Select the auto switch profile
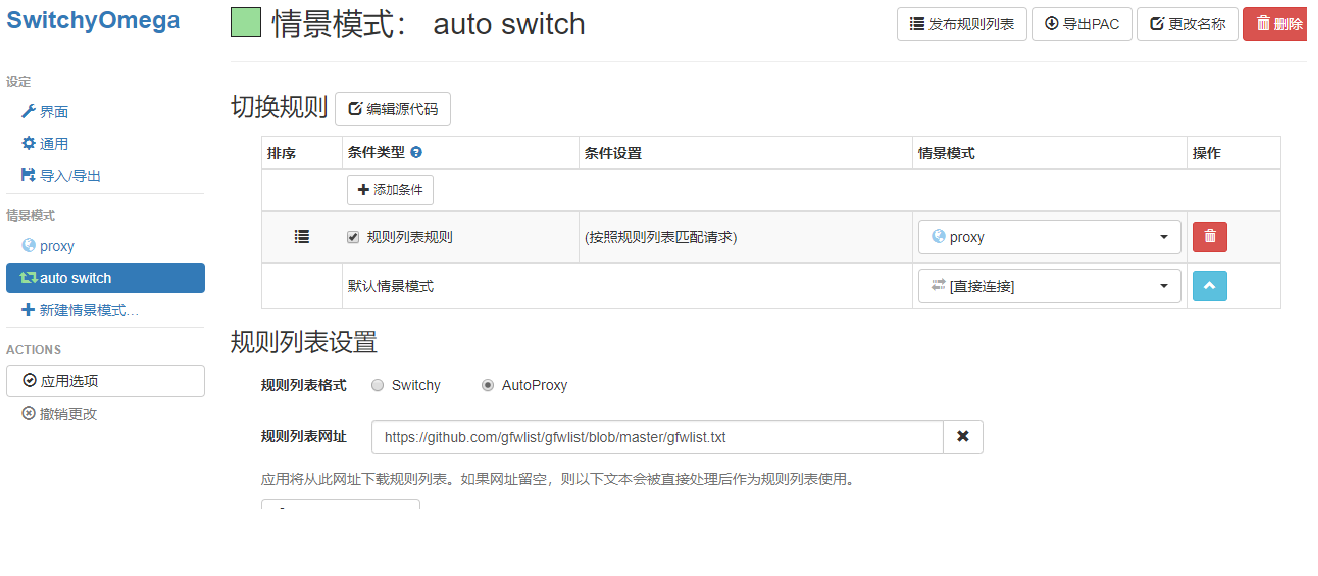Viewport: 1318px width, 576px height. pyautogui.click(x=105, y=278)
